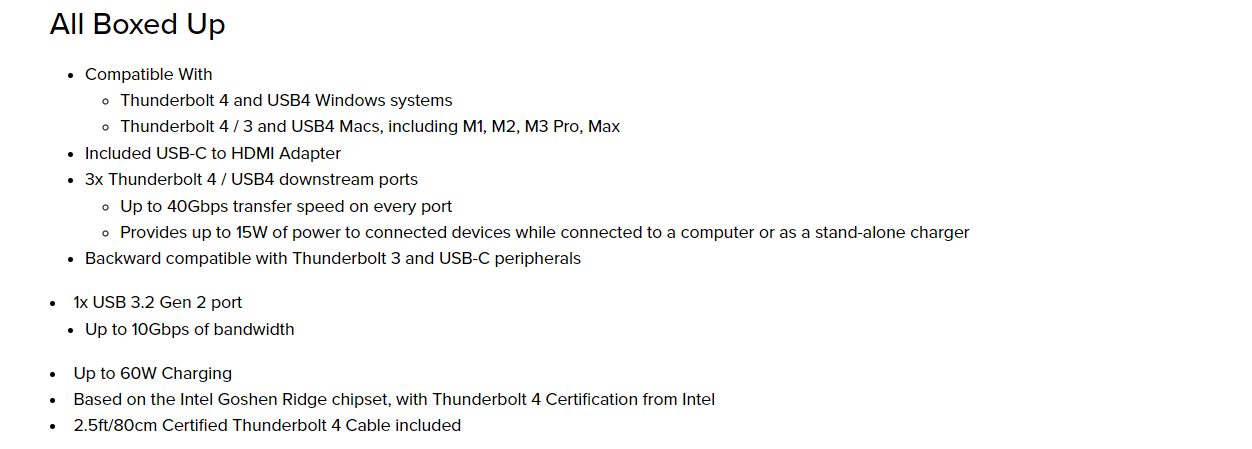Click the "Up to 60W Charging" item
The image size is (1252, 449).
[x=152, y=373]
